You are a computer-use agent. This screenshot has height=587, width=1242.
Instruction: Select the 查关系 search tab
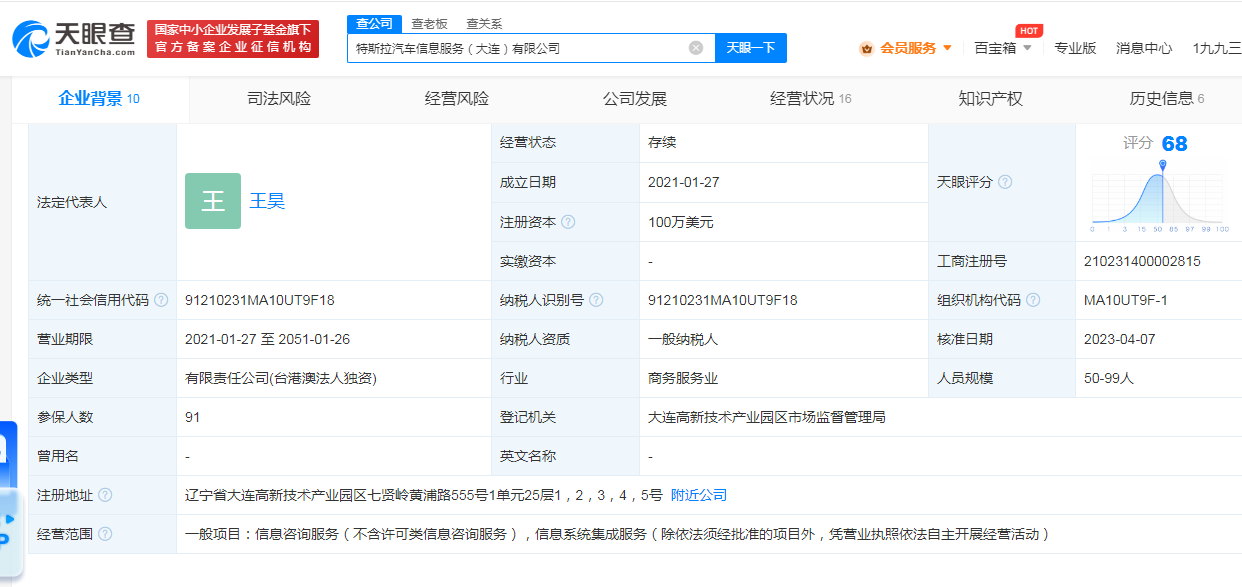484,24
